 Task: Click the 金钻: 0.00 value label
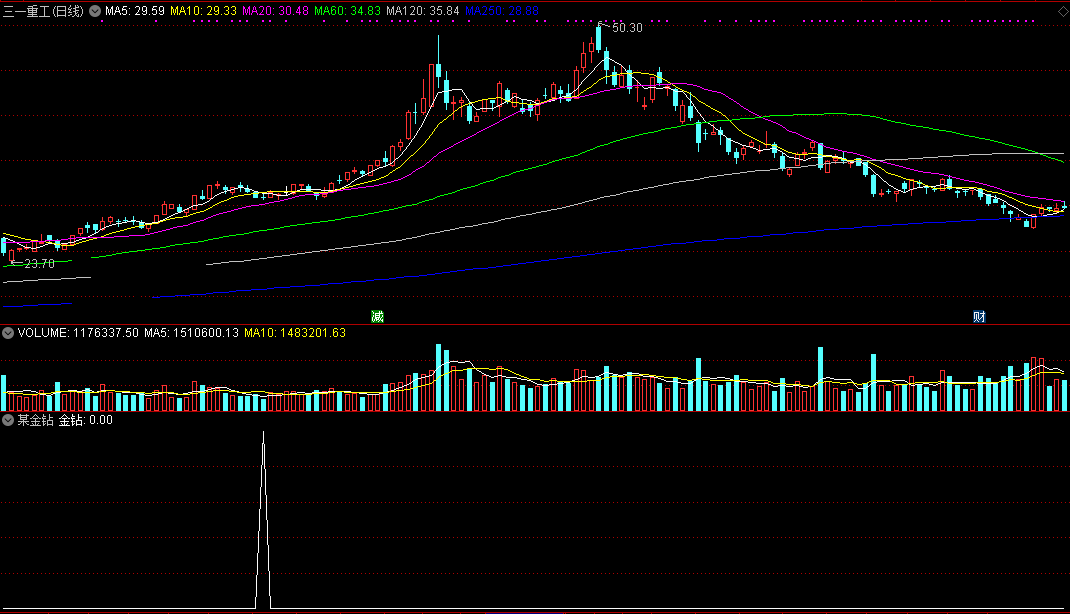pos(85,420)
